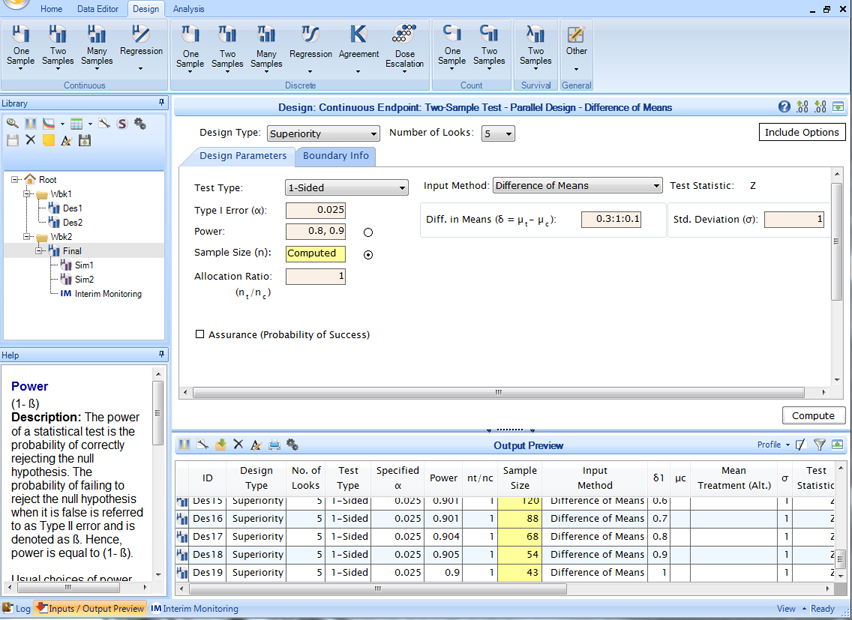852x620 pixels.
Task: Collapse the Wbk1 workbook node
Action: click(27, 193)
